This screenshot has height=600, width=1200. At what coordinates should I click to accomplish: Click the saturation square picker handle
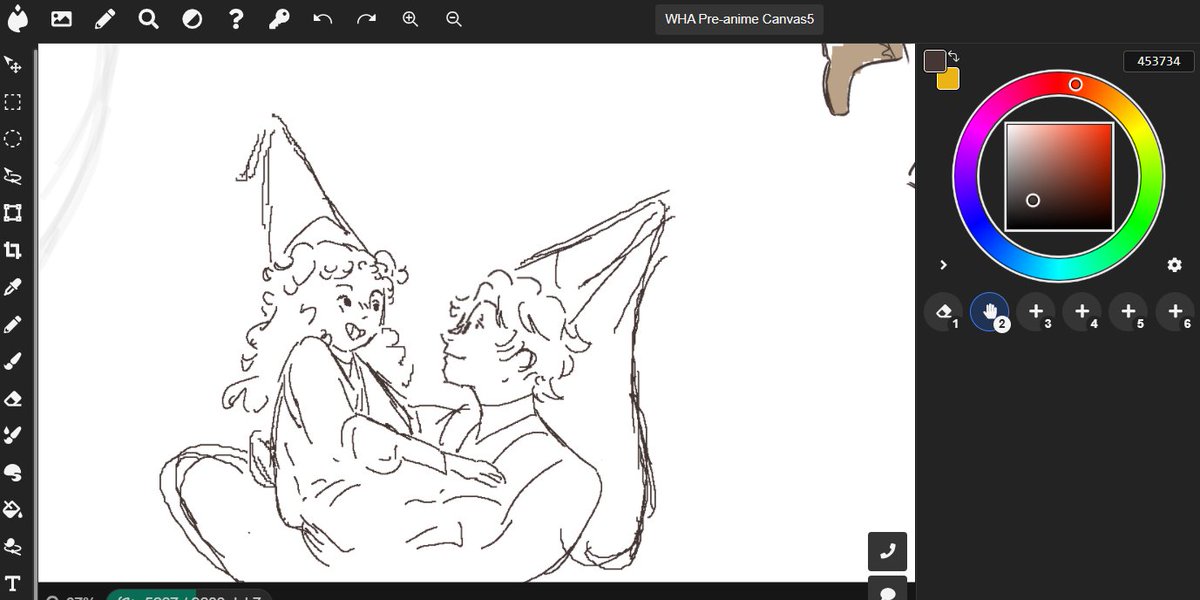tap(1033, 200)
